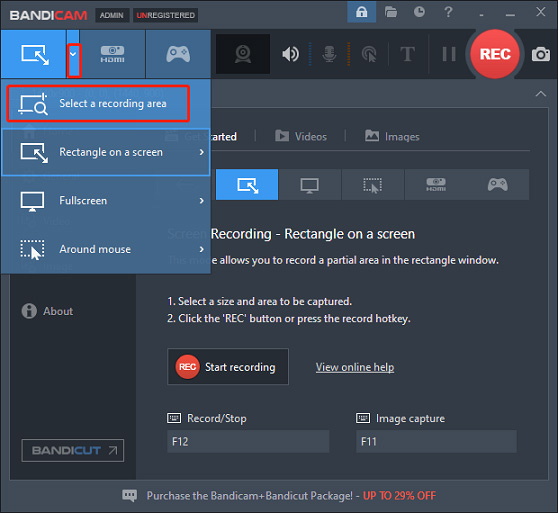Click the Image capture hotkey field F11
Image resolution: width=558 pixels, height=513 pixels.
(436, 441)
